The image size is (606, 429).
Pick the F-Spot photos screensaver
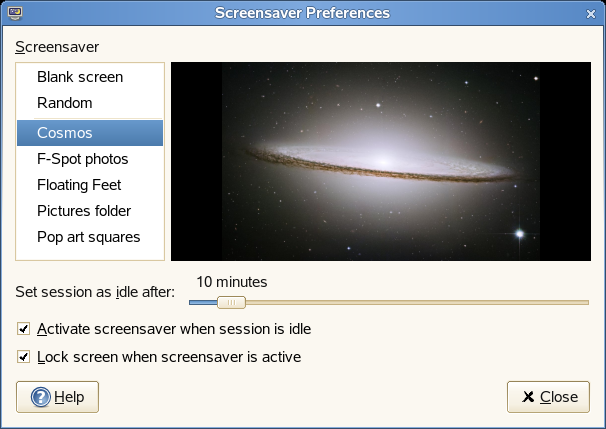83,158
